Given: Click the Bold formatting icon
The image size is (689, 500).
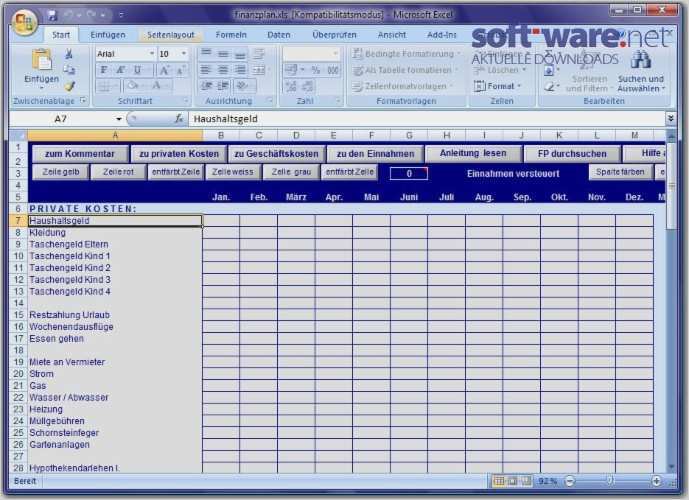Looking at the screenshot, I should 105,70.
